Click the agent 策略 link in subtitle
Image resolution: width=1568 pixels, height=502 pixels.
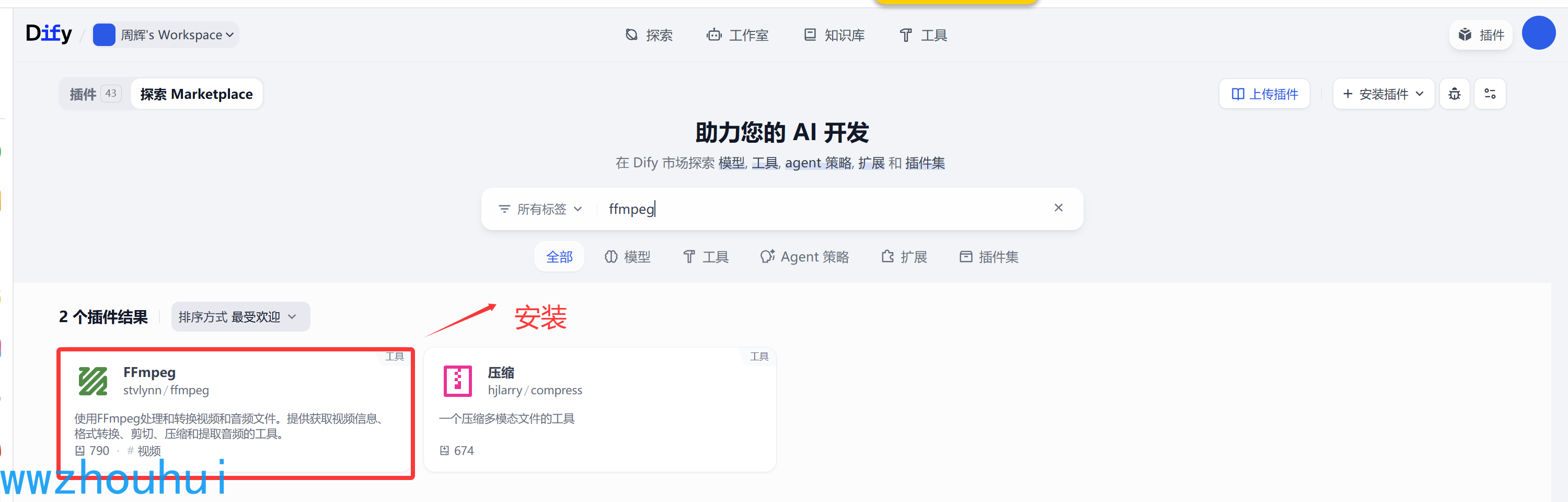[818, 163]
